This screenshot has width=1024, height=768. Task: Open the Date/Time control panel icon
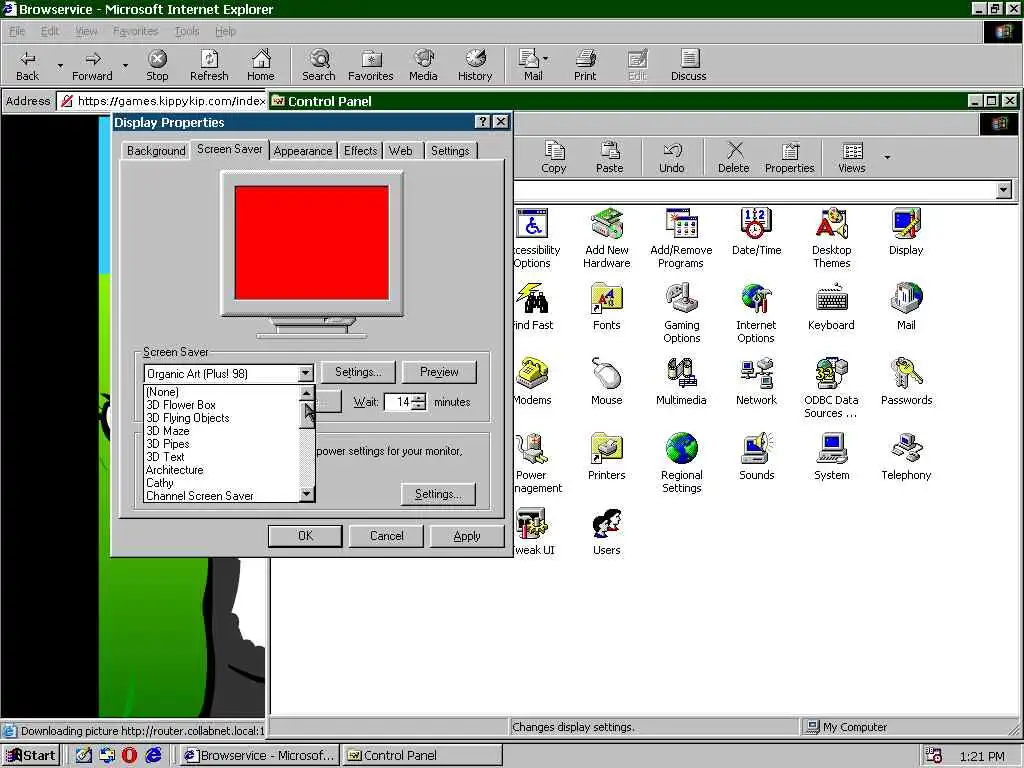[756, 232]
